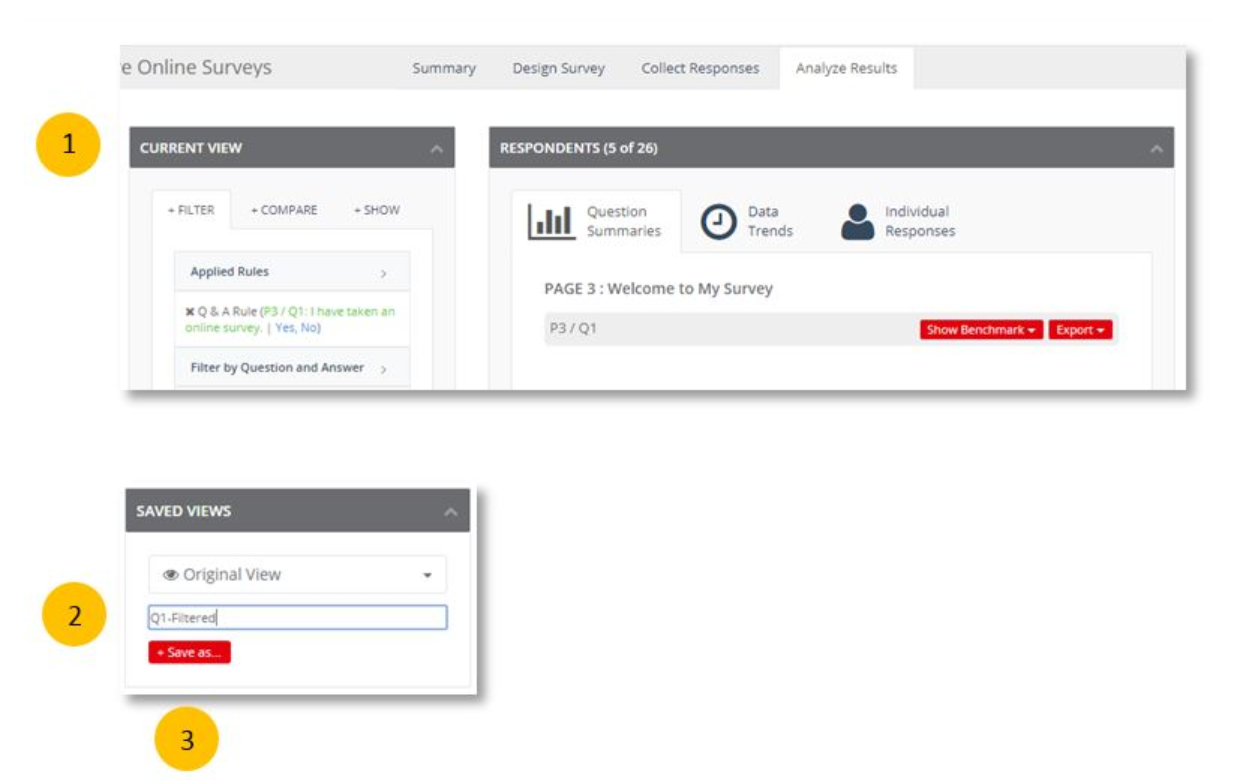
Task: Open the Export dropdown menu
Action: tap(1080, 330)
